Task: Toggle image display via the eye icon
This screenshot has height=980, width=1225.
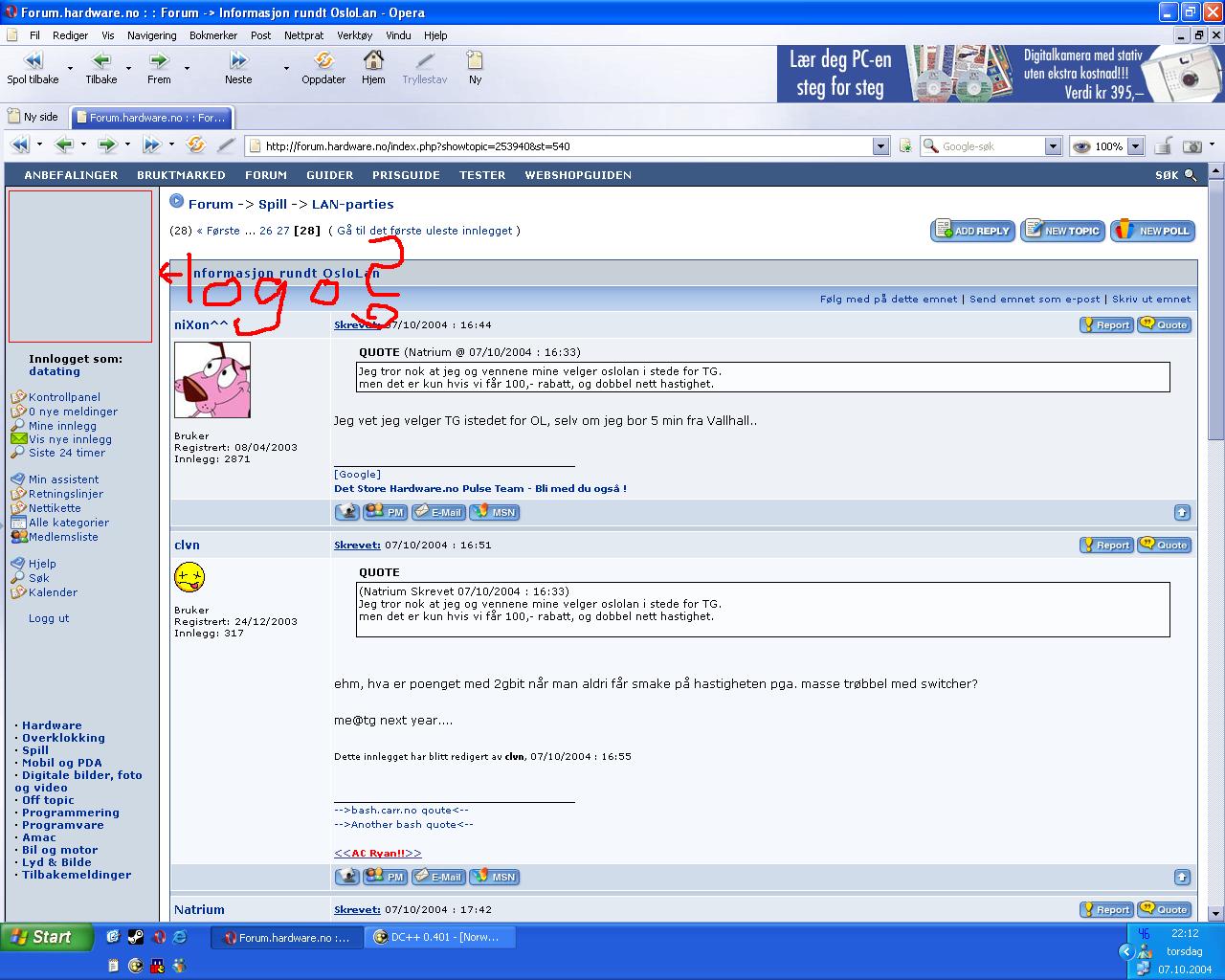Action: click(x=1081, y=146)
